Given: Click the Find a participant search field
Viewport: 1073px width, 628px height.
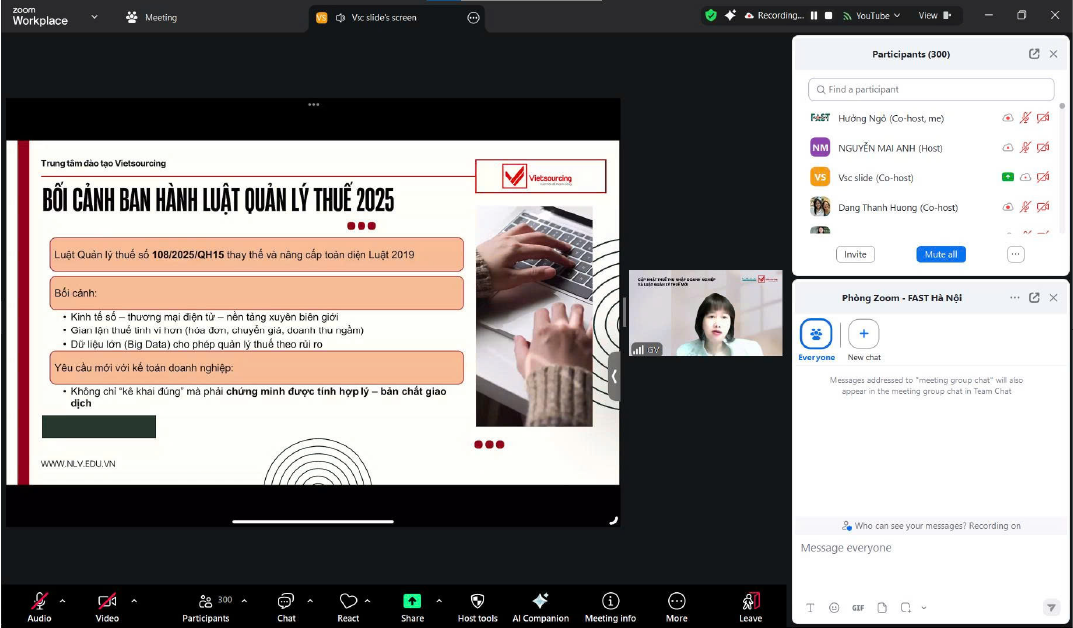Looking at the screenshot, I should (932, 89).
